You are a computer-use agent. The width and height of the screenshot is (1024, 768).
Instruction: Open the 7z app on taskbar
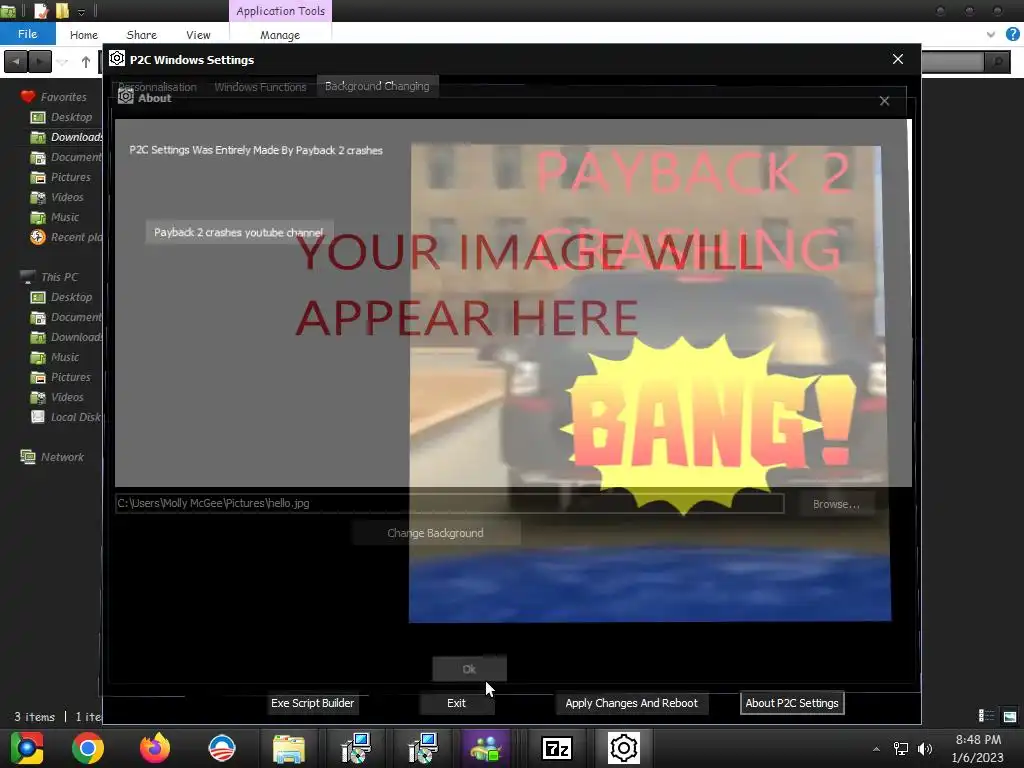click(557, 748)
